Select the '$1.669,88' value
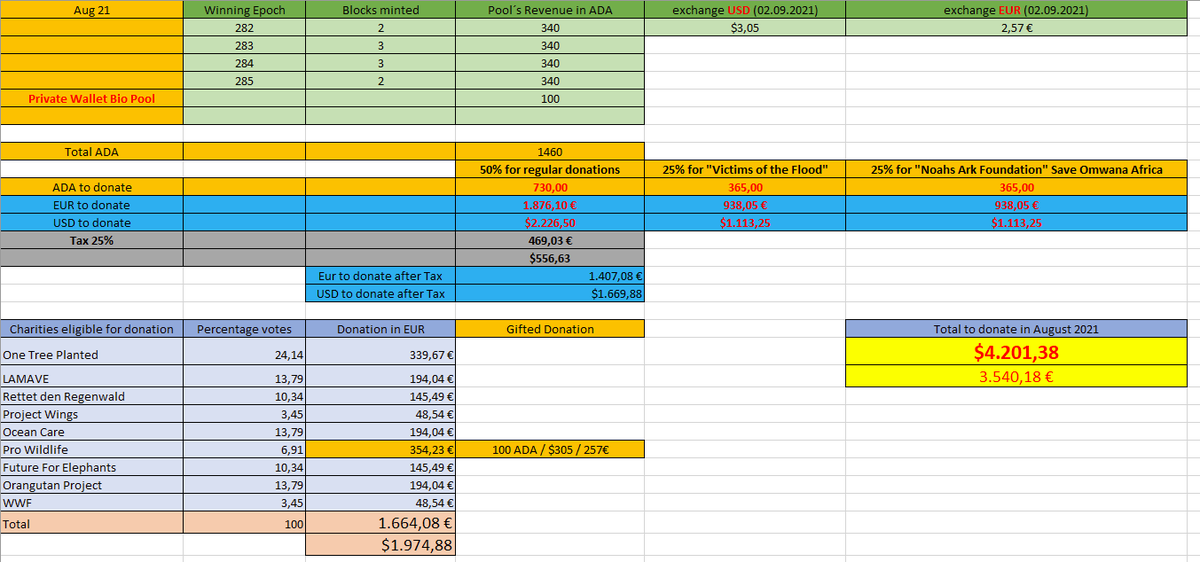 tap(550, 294)
